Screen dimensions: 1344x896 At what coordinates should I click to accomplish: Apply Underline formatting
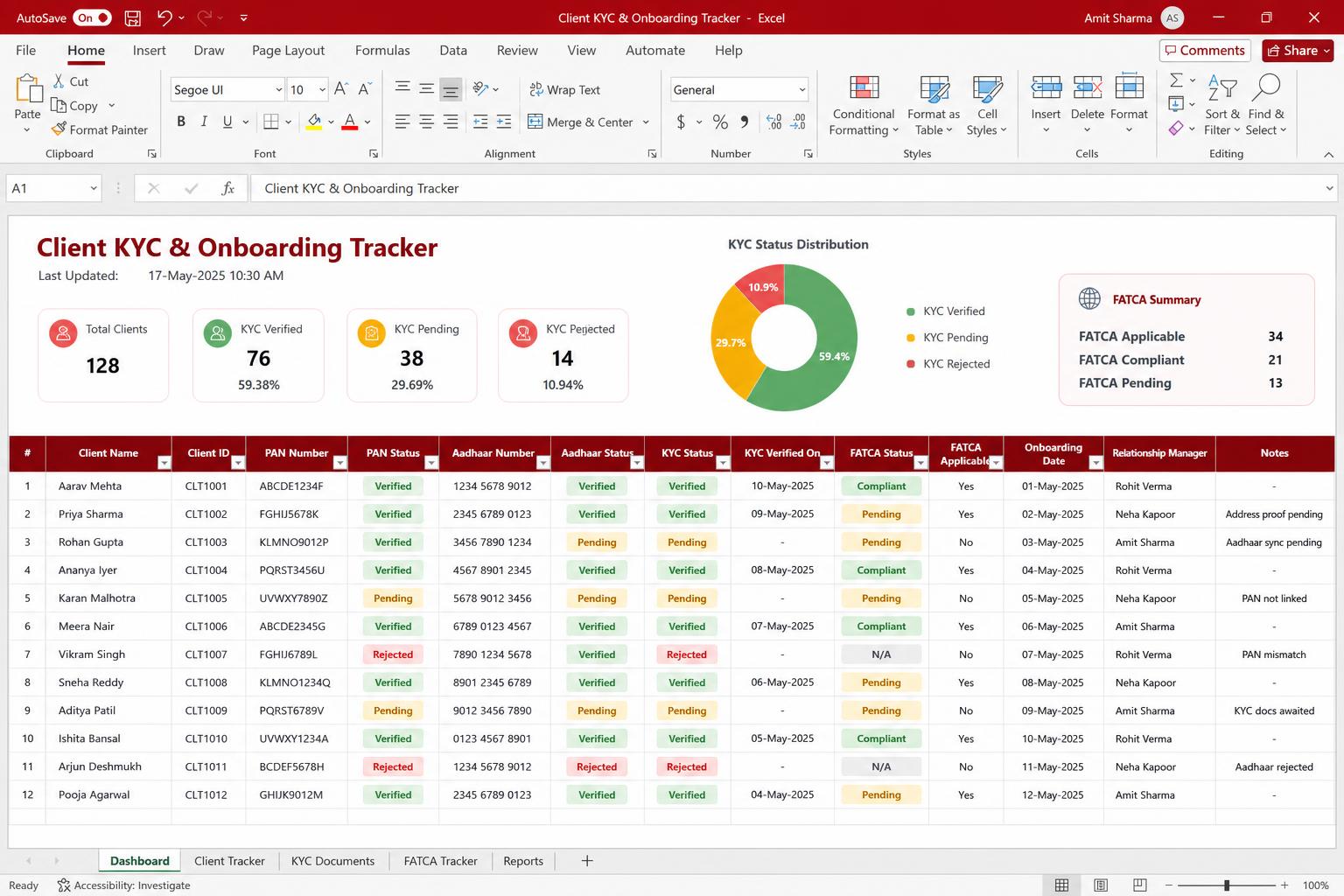[x=227, y=122]
